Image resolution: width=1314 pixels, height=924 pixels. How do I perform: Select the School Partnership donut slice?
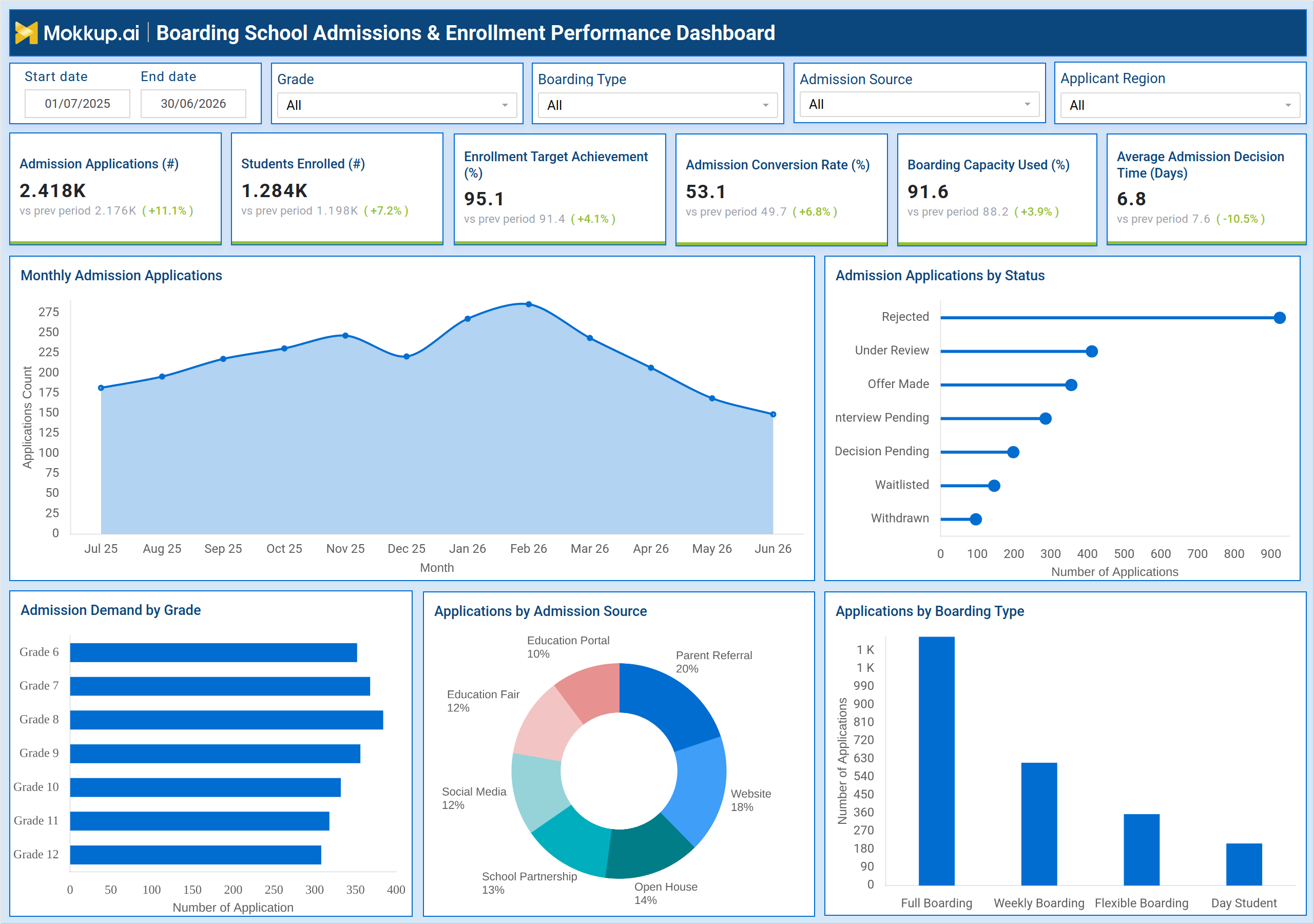572,839
